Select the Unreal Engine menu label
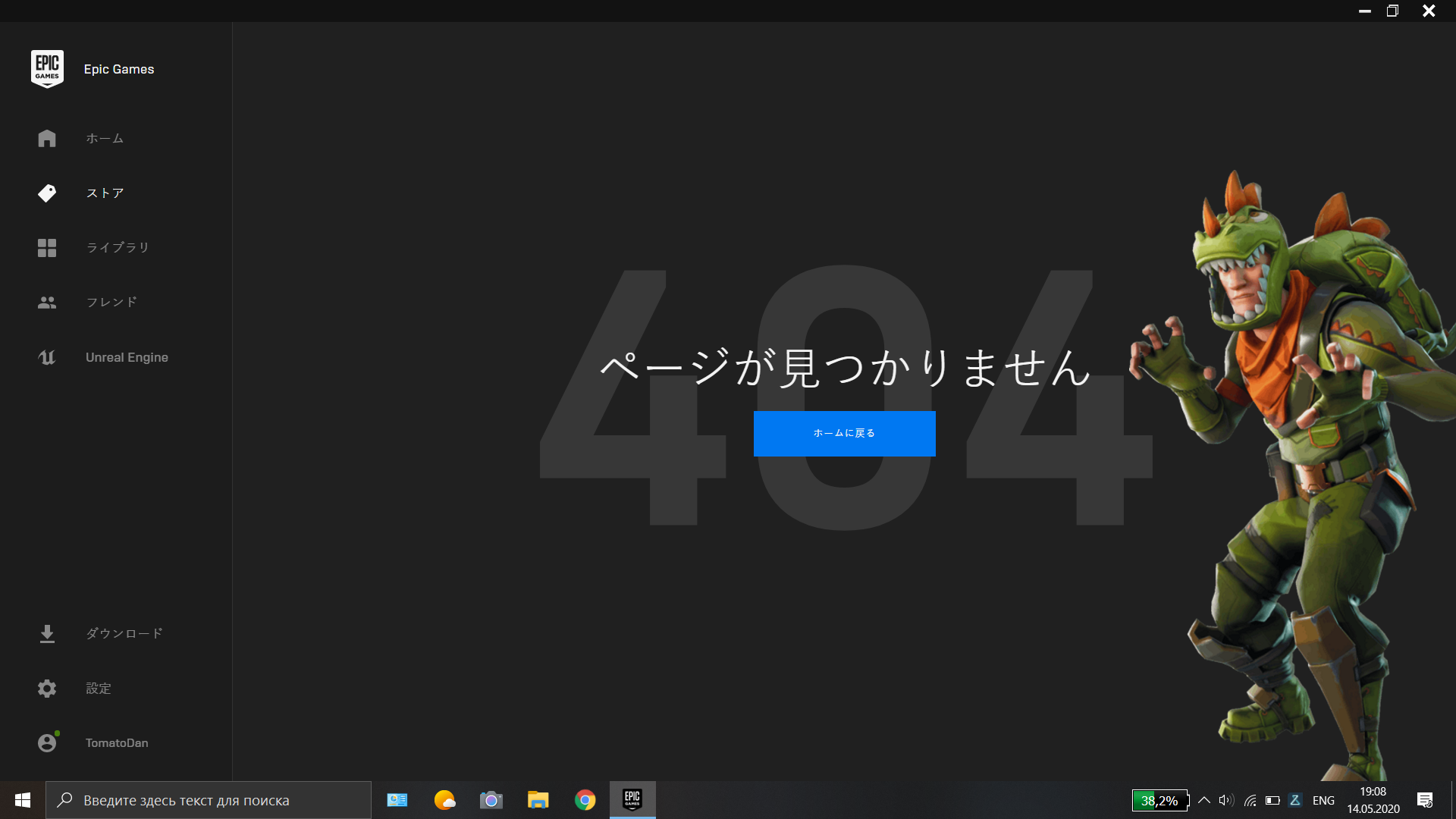Viewport: 1456px width, 819px height. click(x=127, y=357)
